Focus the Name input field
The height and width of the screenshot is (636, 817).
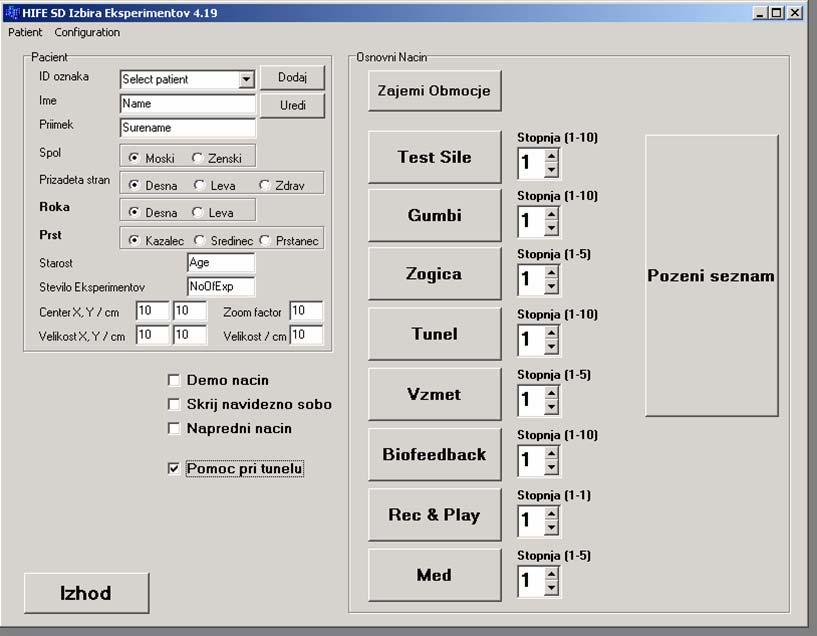(x=188, y=104)
